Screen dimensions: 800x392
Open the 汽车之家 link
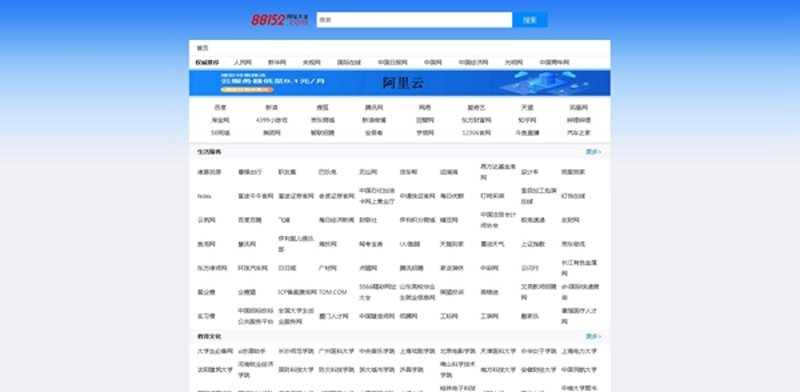pos(579,133)
